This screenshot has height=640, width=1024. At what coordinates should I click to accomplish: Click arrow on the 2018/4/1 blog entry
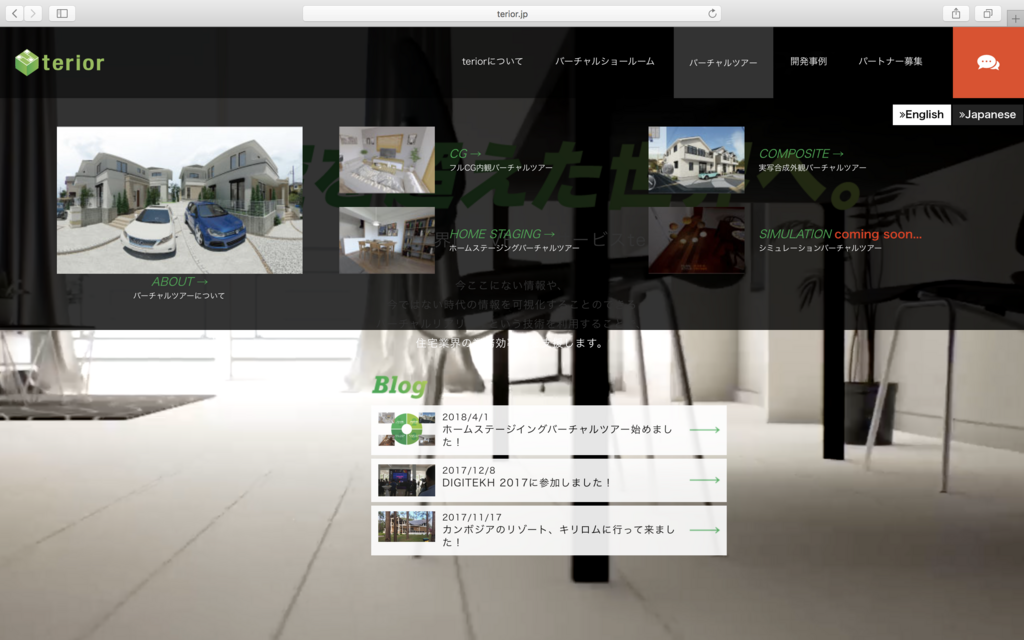pos(705,430)
